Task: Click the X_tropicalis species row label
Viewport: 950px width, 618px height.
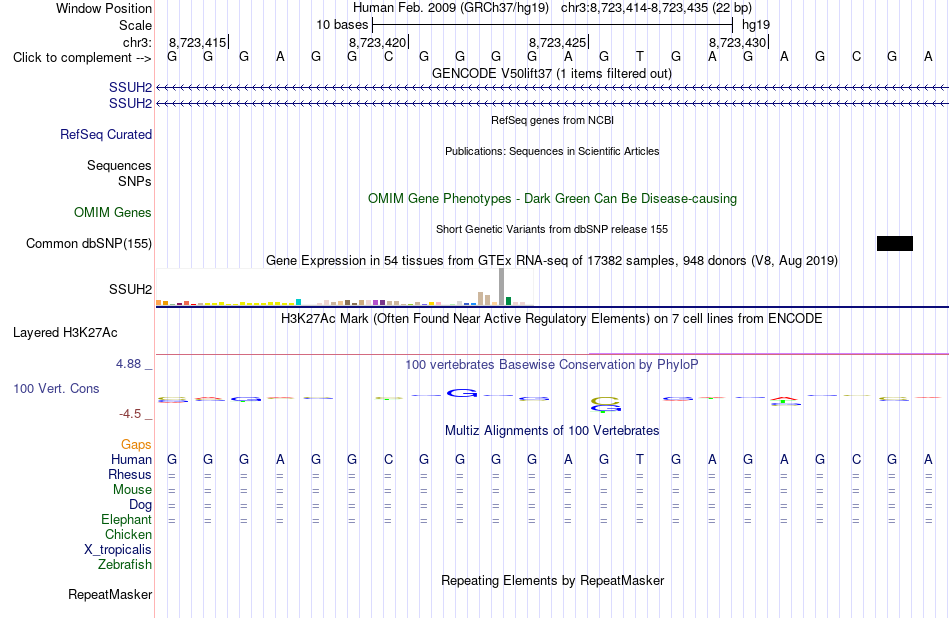Action: pyautogui.click(x=118, y=550)
